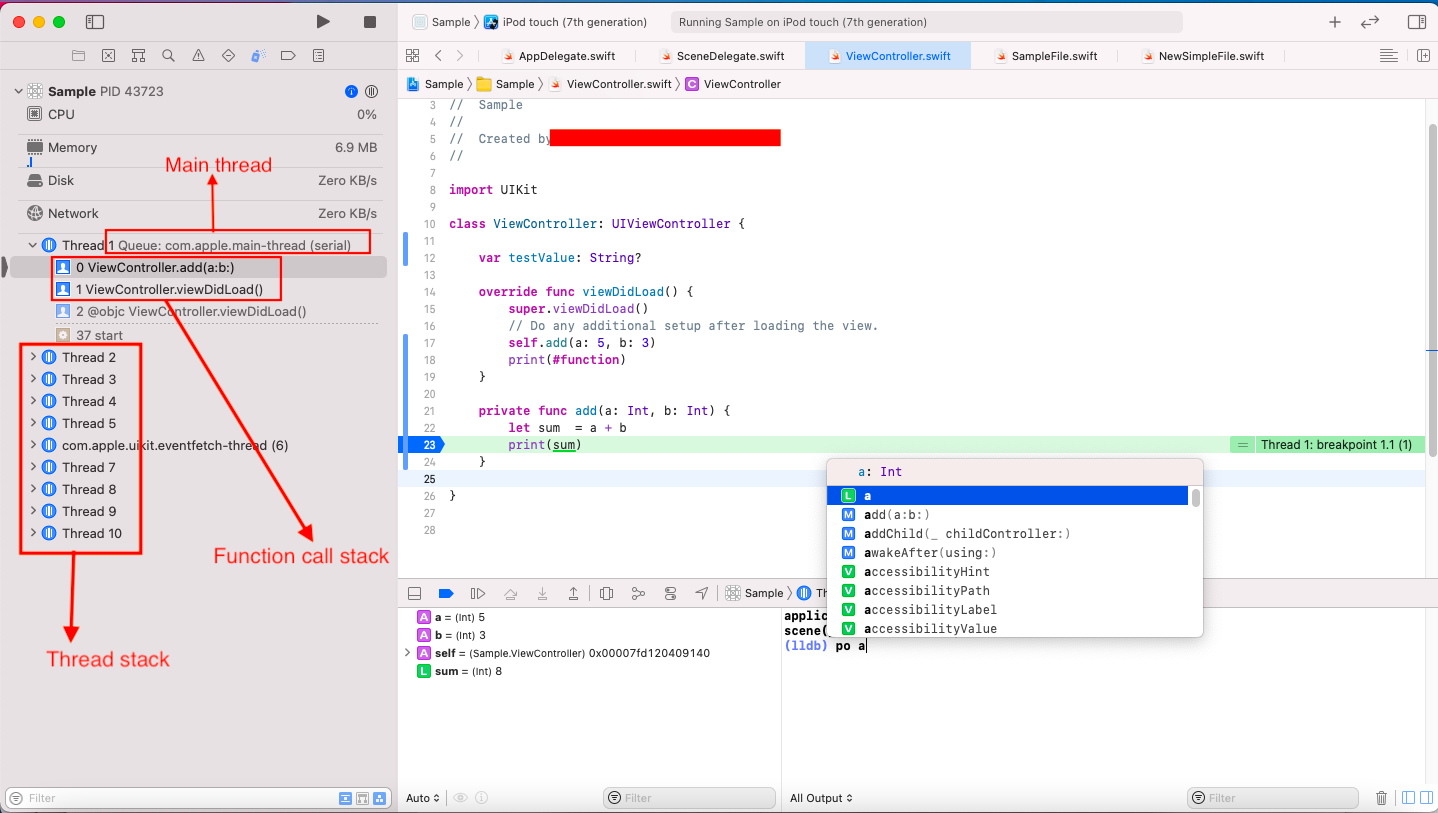Expand the self variable disclosure triangle

click(x=406, y=653)
